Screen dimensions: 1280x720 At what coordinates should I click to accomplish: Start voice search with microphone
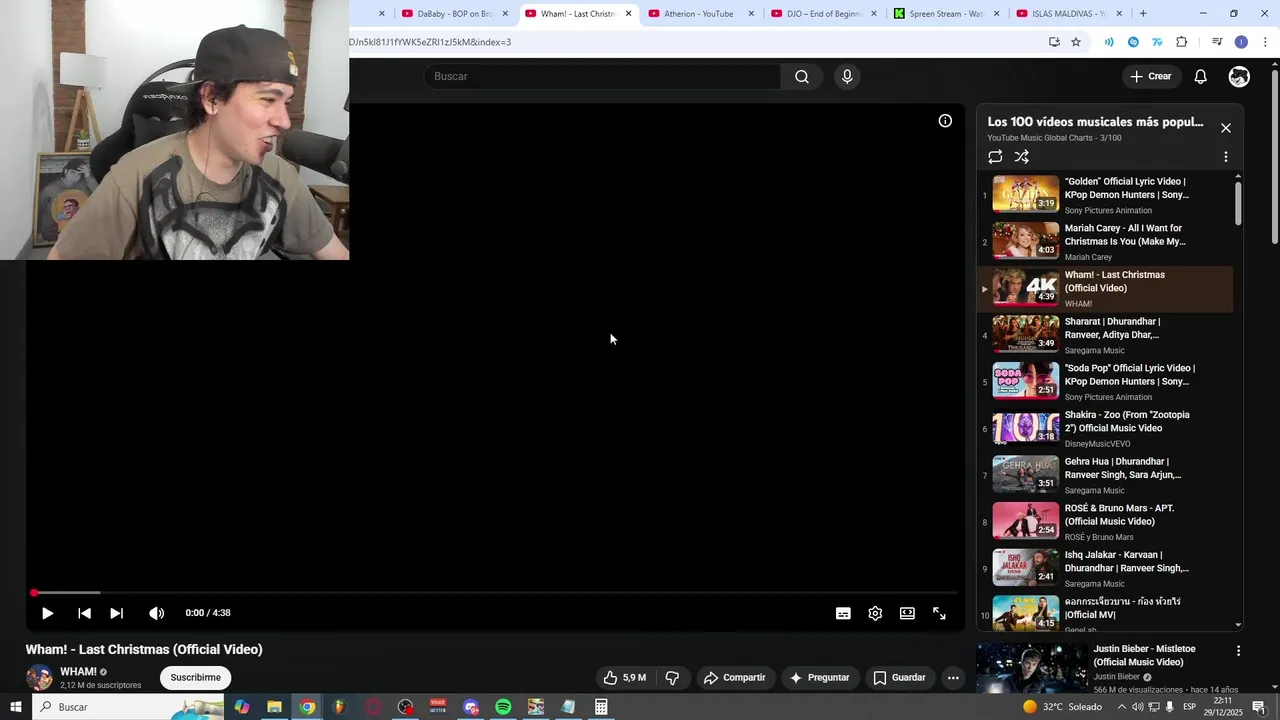847,76
